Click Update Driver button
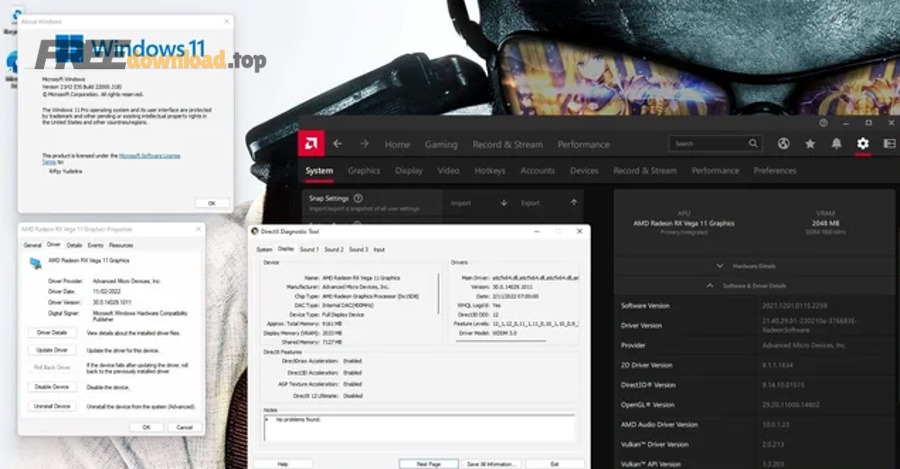 (x=52, y=350)
